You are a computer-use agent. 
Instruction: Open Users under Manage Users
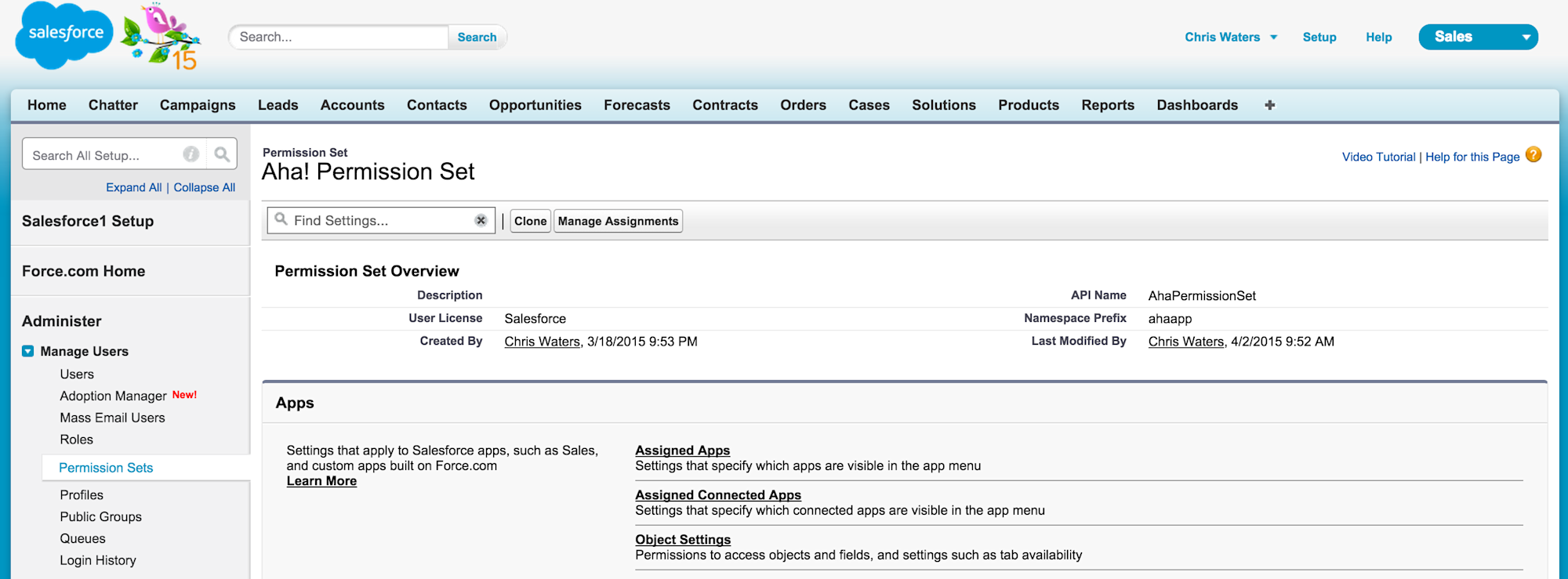pos(77,375)
